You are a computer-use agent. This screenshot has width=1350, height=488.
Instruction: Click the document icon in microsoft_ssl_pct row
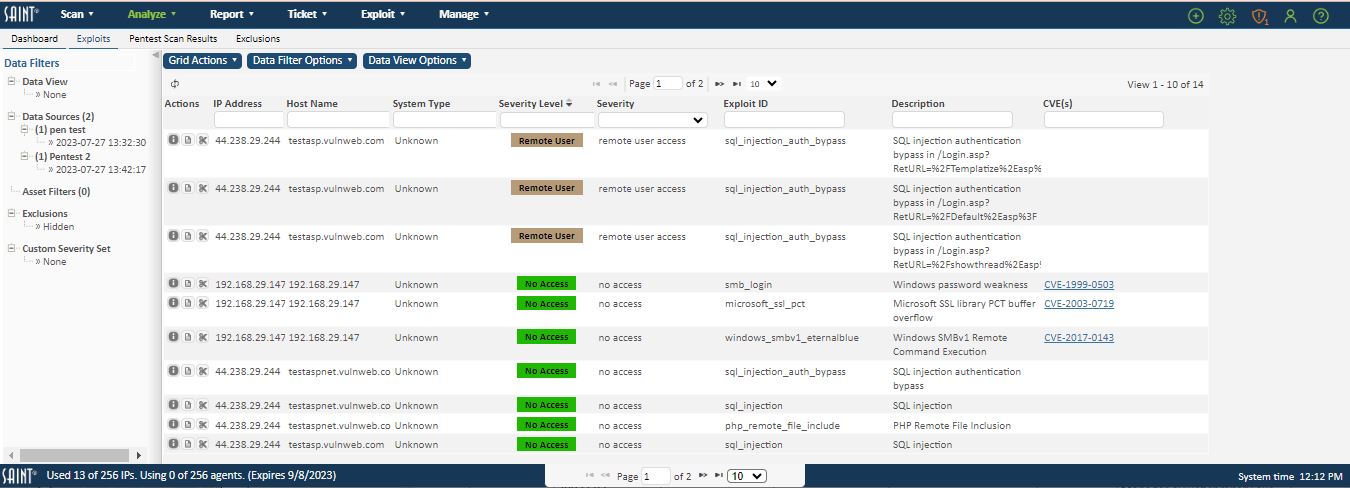187,303
